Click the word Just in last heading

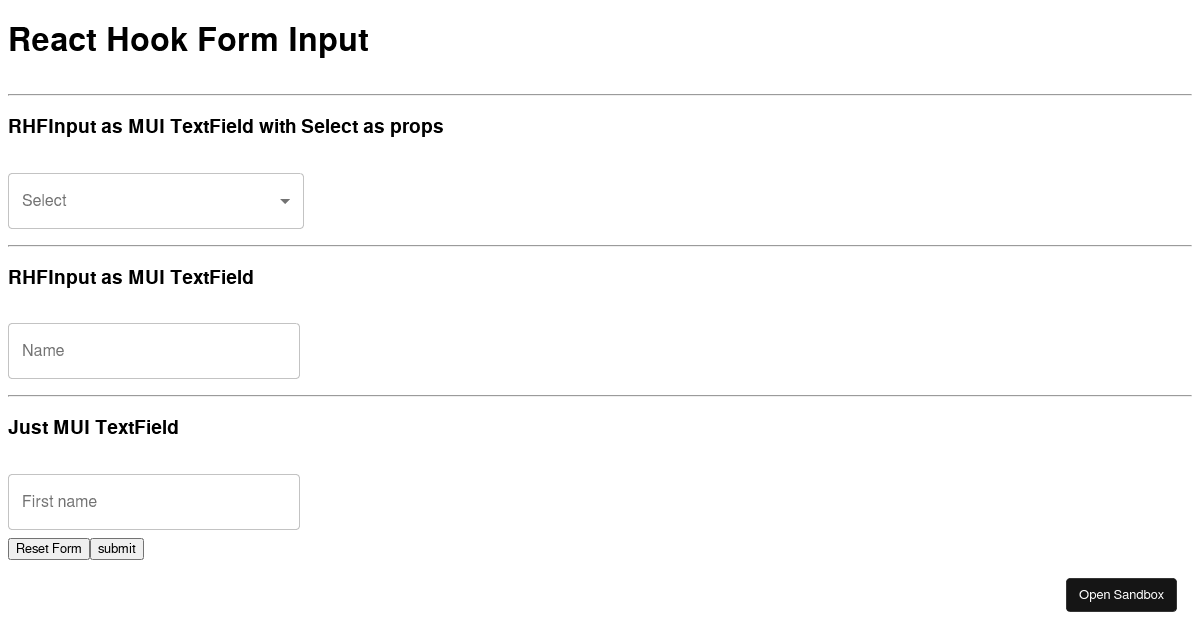click(28, 427)
